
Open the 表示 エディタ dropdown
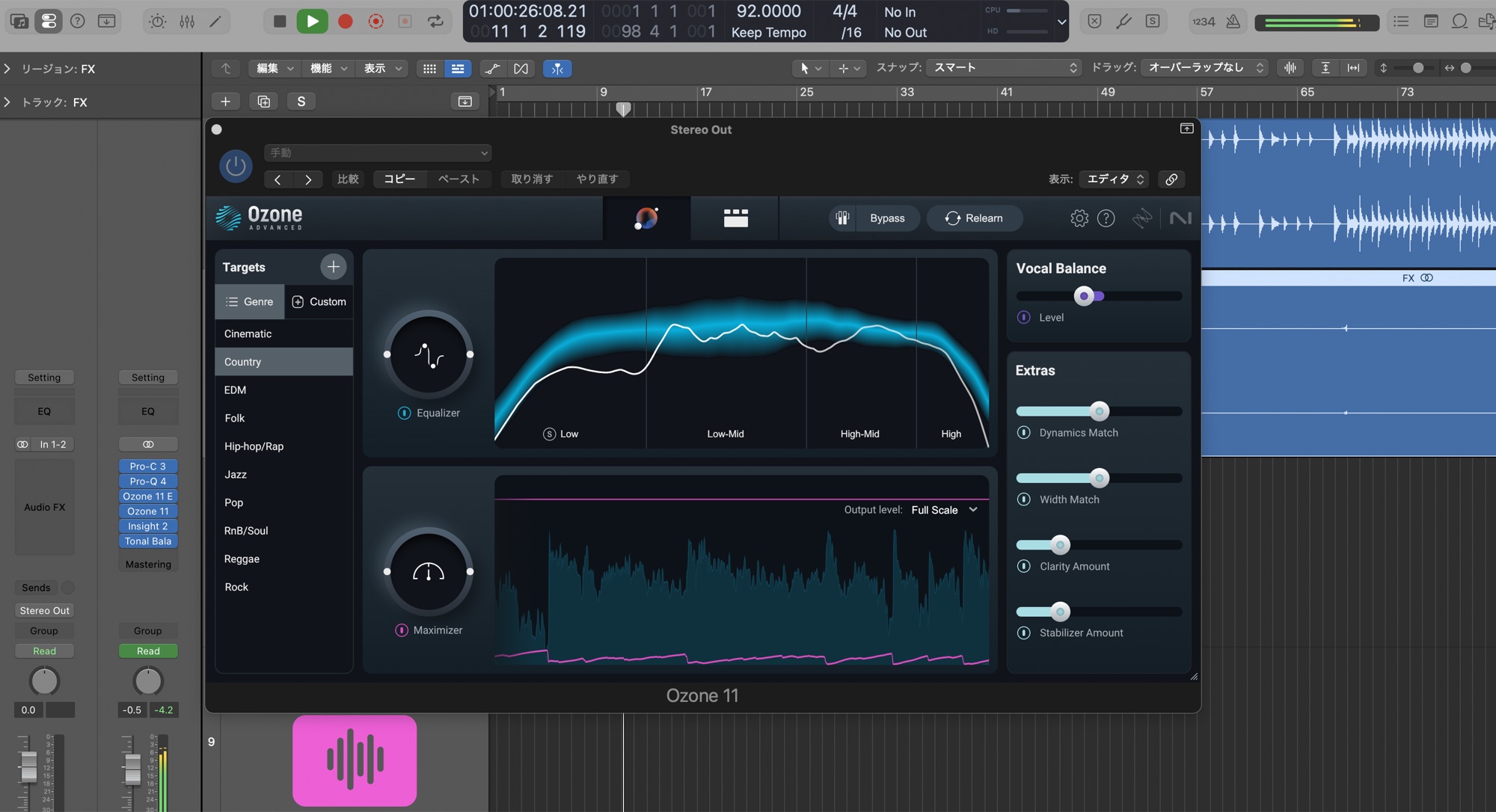pos(1115,179)
